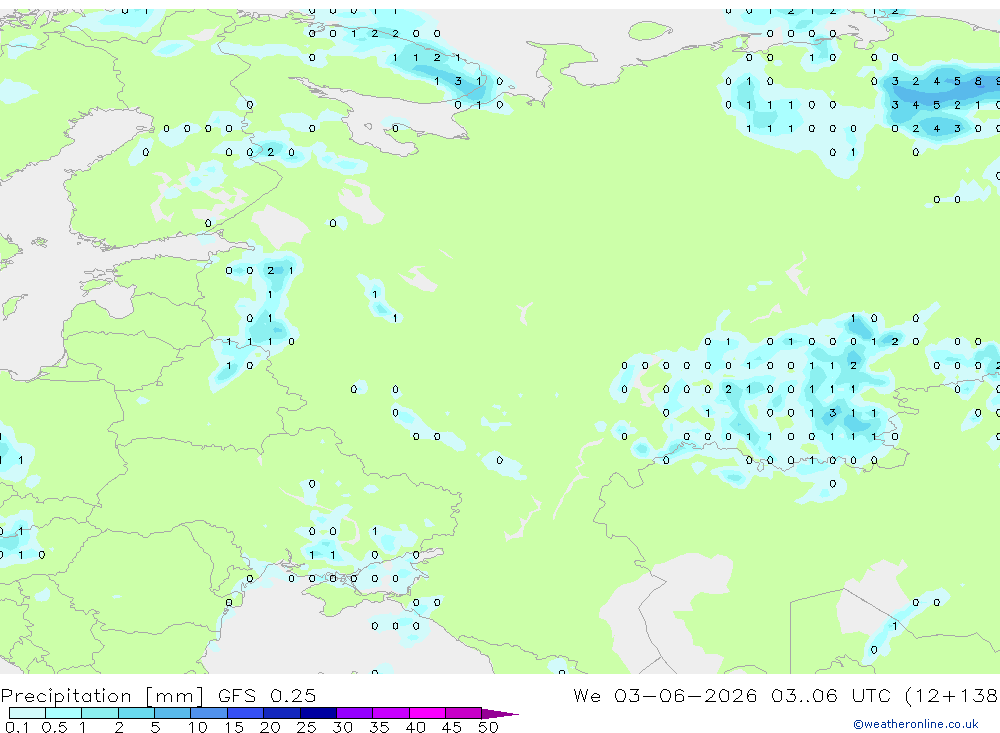The height and width of the screenshot is (733, 1000).
Task: Click the 40–45 mm magenta legend swatch
Action: tap(427, 713)
